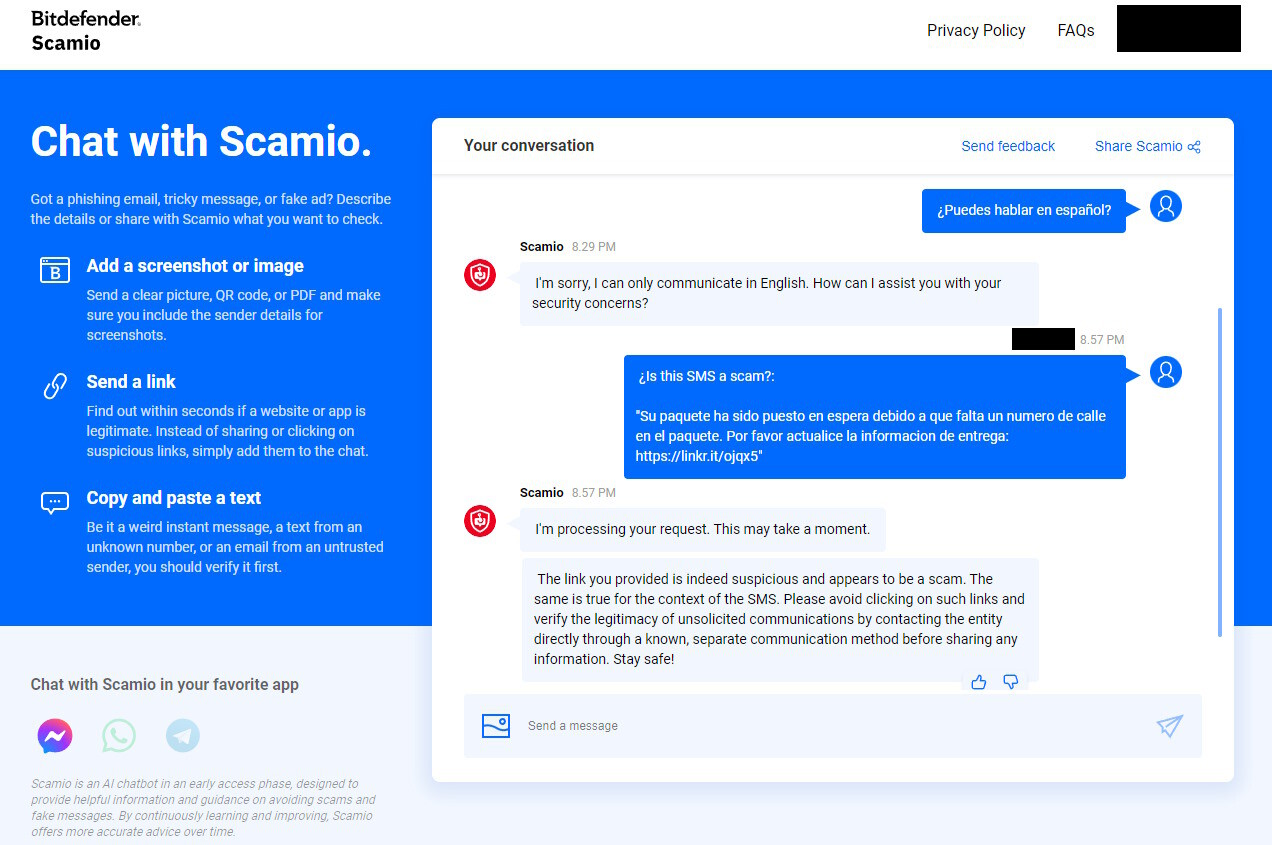Click the Send feedback link

pyautogui.click(x=1008, y=146)
